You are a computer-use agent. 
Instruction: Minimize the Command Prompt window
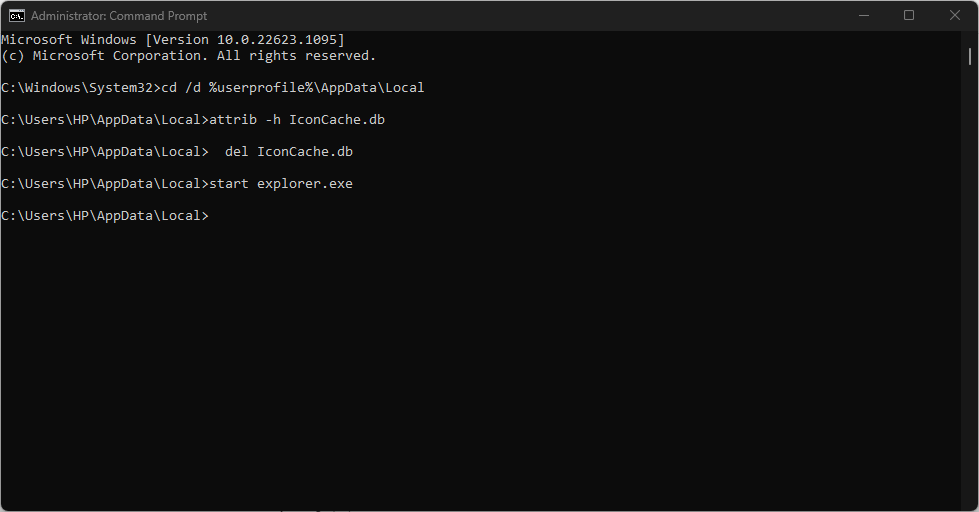pyautogui.click(x=864, y=16)
